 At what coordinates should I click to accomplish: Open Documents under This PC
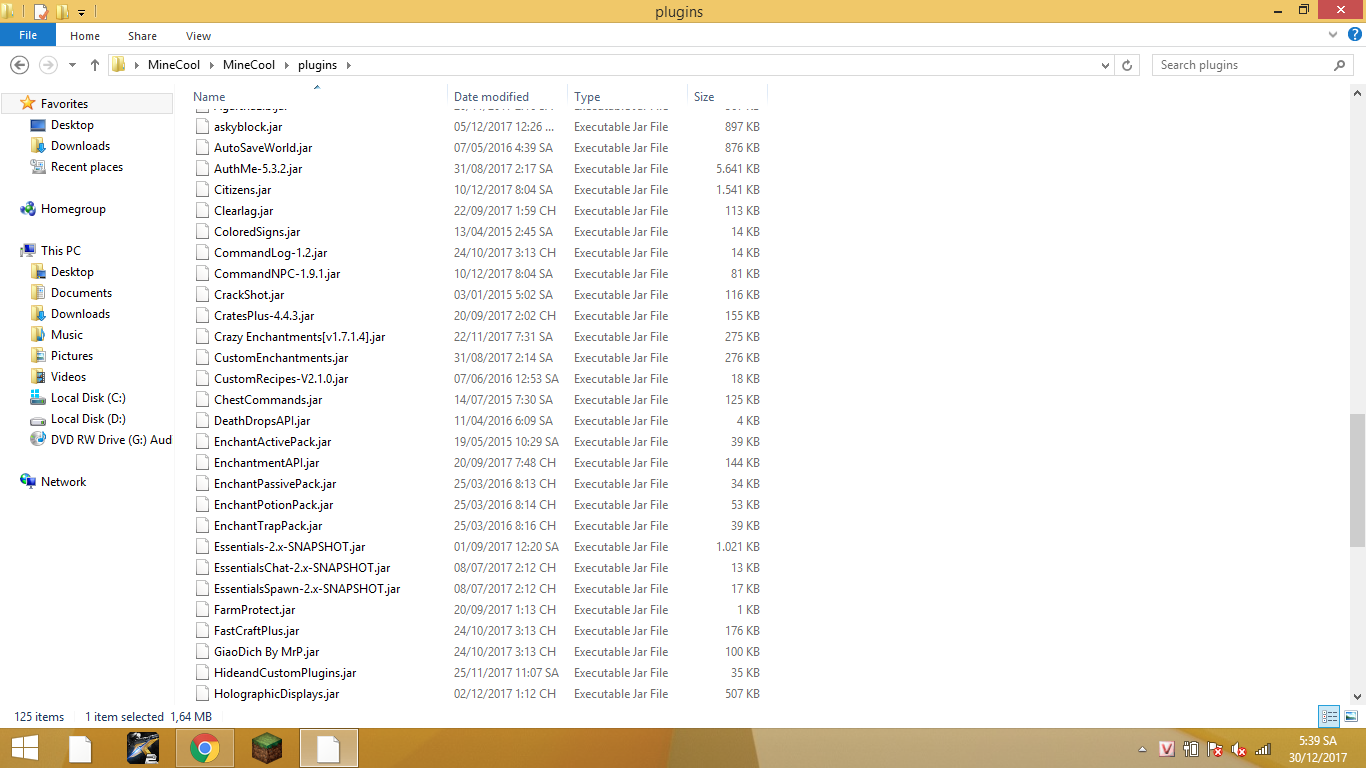tap(81, 293)
